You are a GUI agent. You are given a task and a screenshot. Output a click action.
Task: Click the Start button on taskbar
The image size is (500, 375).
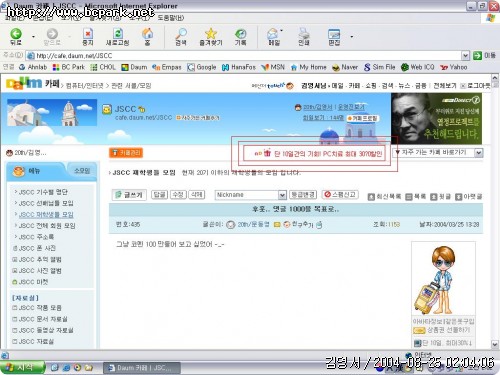[x=23, y=367]
